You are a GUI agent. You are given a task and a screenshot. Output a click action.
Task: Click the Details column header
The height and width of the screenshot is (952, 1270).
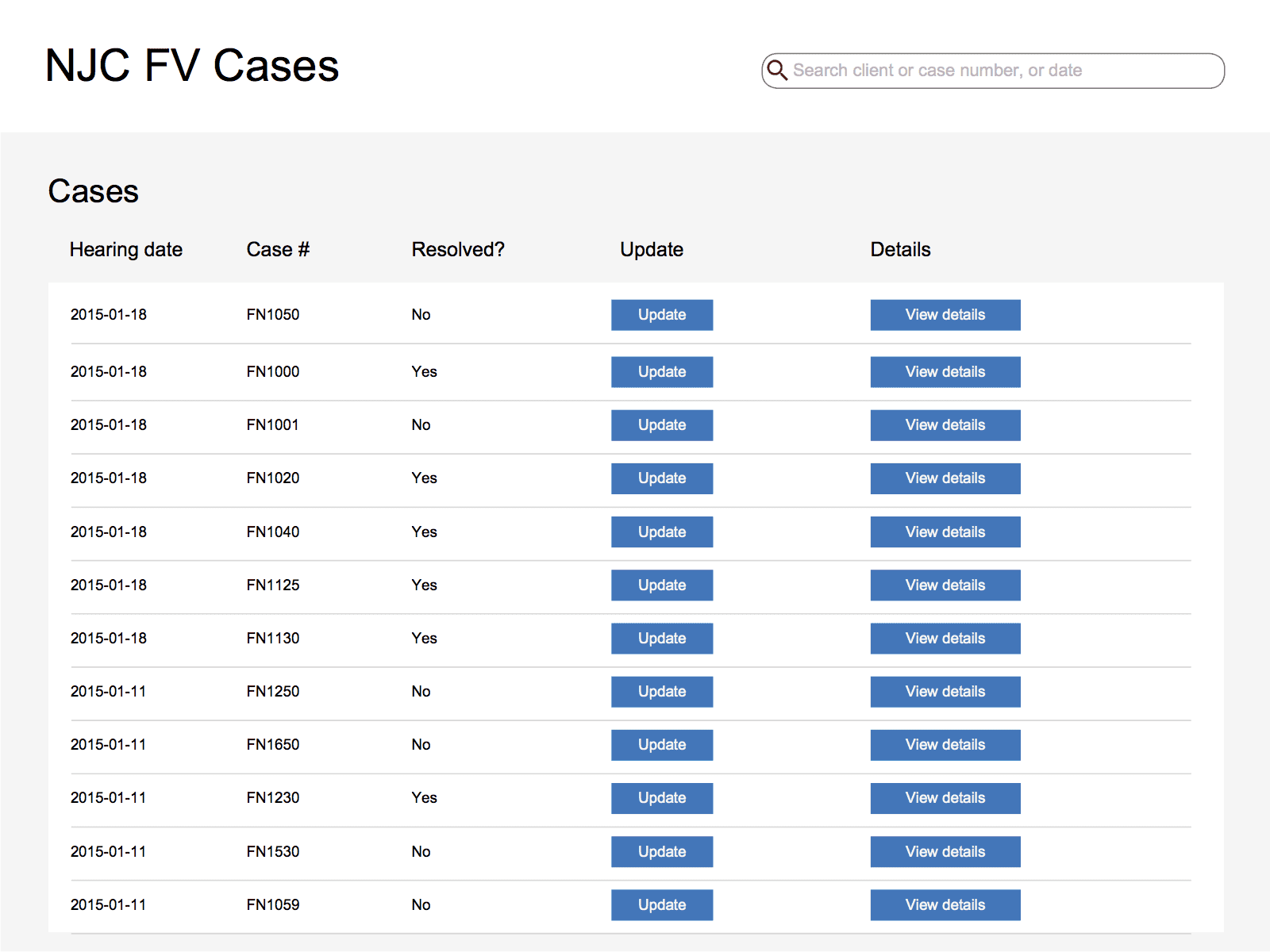[900, 250]
